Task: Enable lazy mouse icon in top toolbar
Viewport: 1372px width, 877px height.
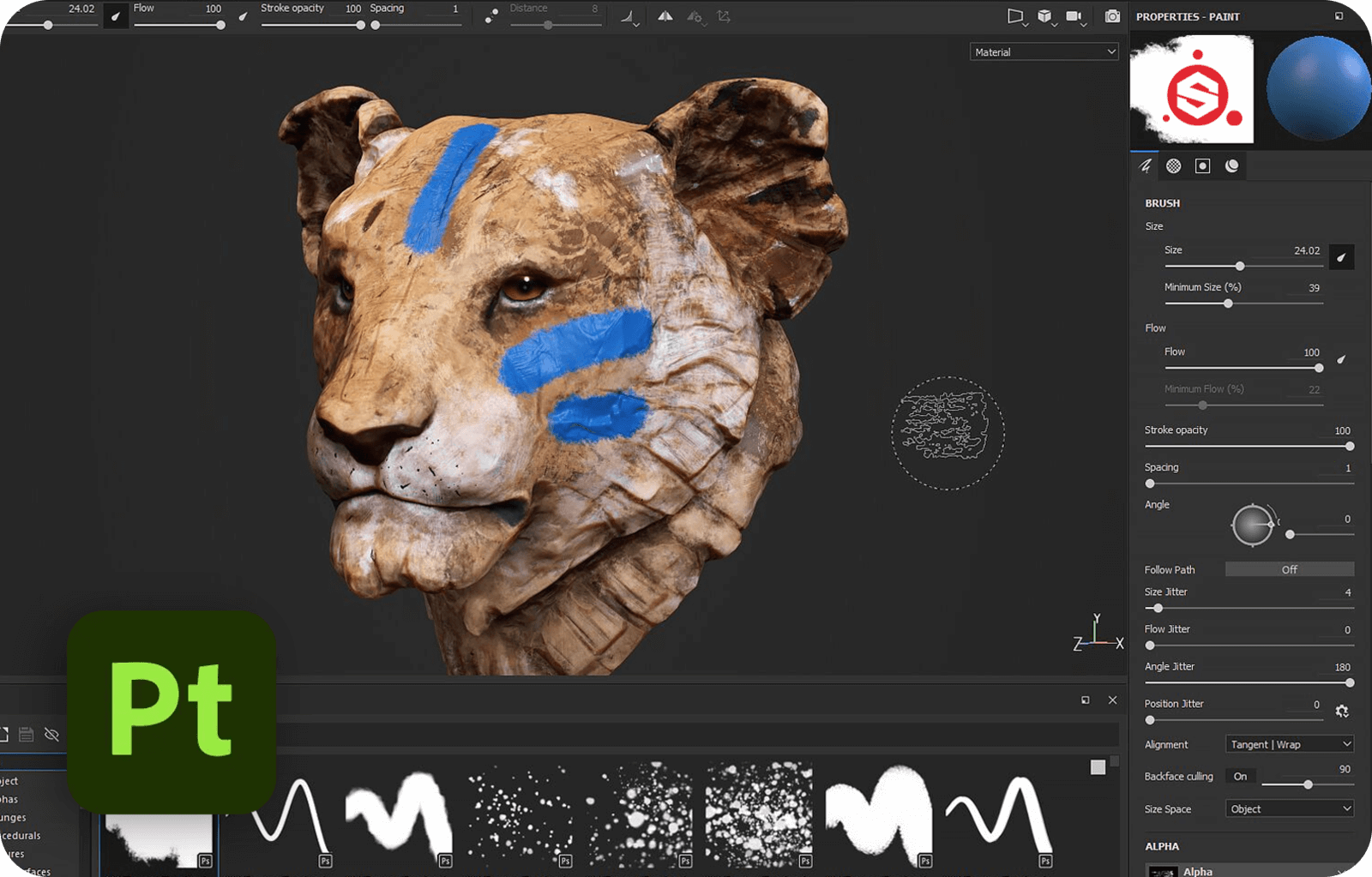Action: click(x=491, y=16)
